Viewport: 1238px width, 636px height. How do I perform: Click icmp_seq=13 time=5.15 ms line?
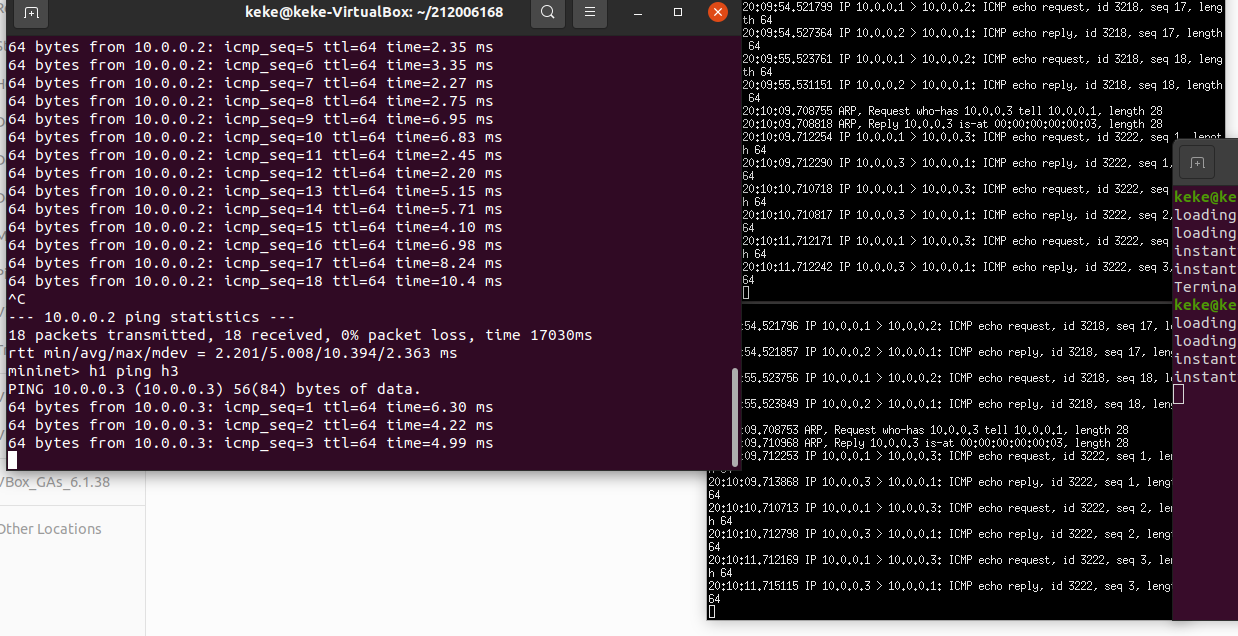pyautogui.click(x=254, y=191)
